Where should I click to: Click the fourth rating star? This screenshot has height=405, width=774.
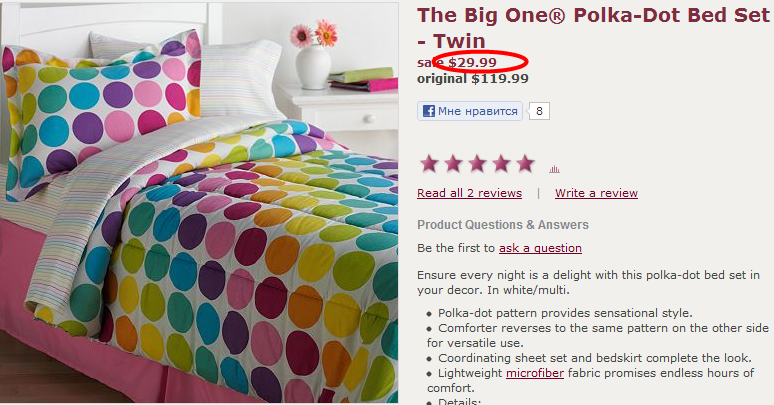click(x=500, y=163)
